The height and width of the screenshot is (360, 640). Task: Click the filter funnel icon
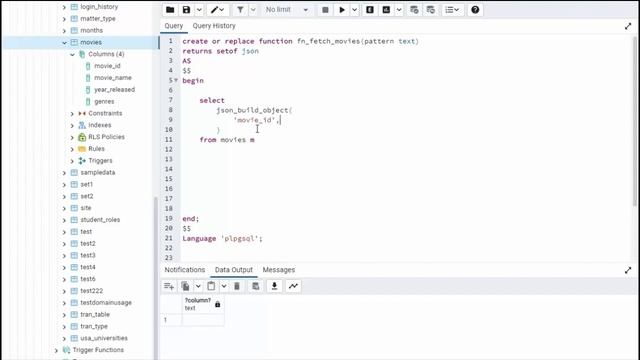pos(240,10)
